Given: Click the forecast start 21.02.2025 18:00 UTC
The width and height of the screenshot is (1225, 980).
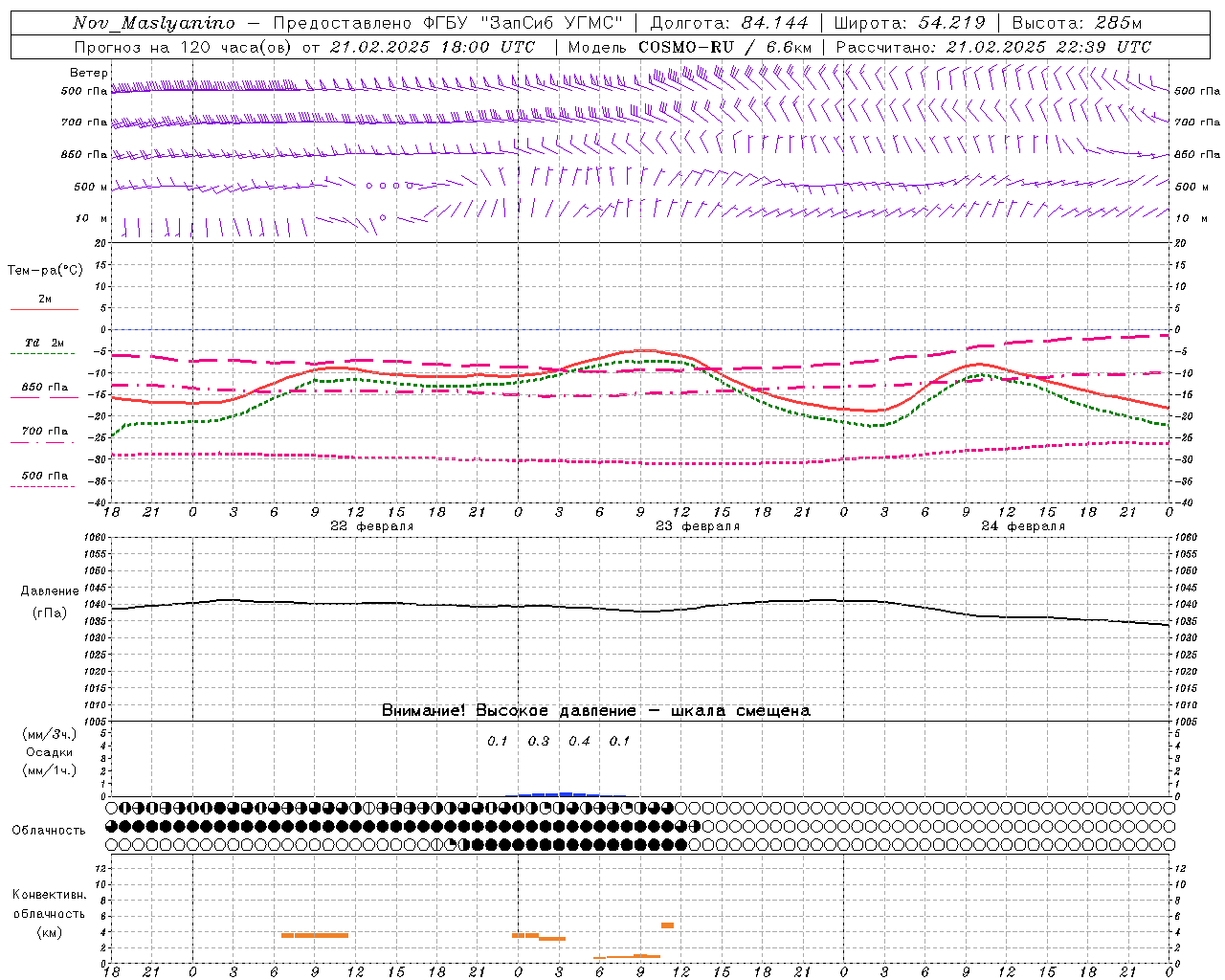Looking at the screenshot, I should (433, 47).
